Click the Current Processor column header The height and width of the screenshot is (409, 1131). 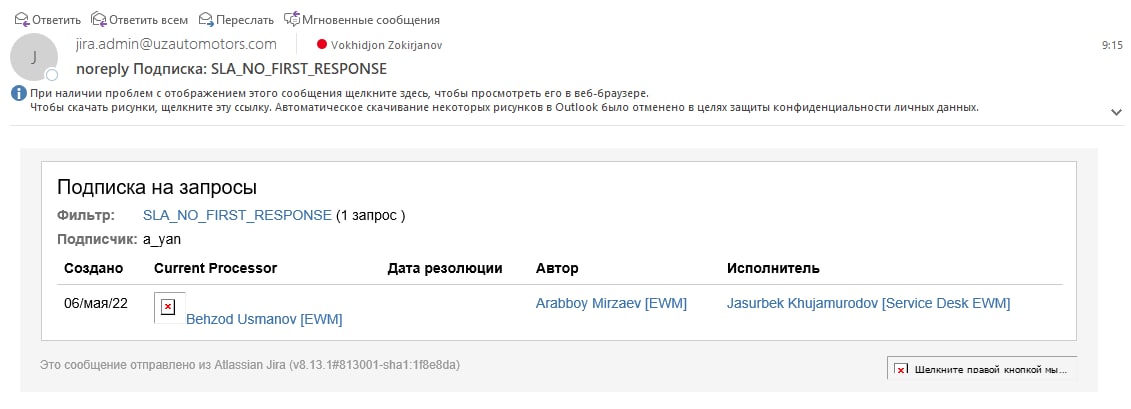[216, 268]
